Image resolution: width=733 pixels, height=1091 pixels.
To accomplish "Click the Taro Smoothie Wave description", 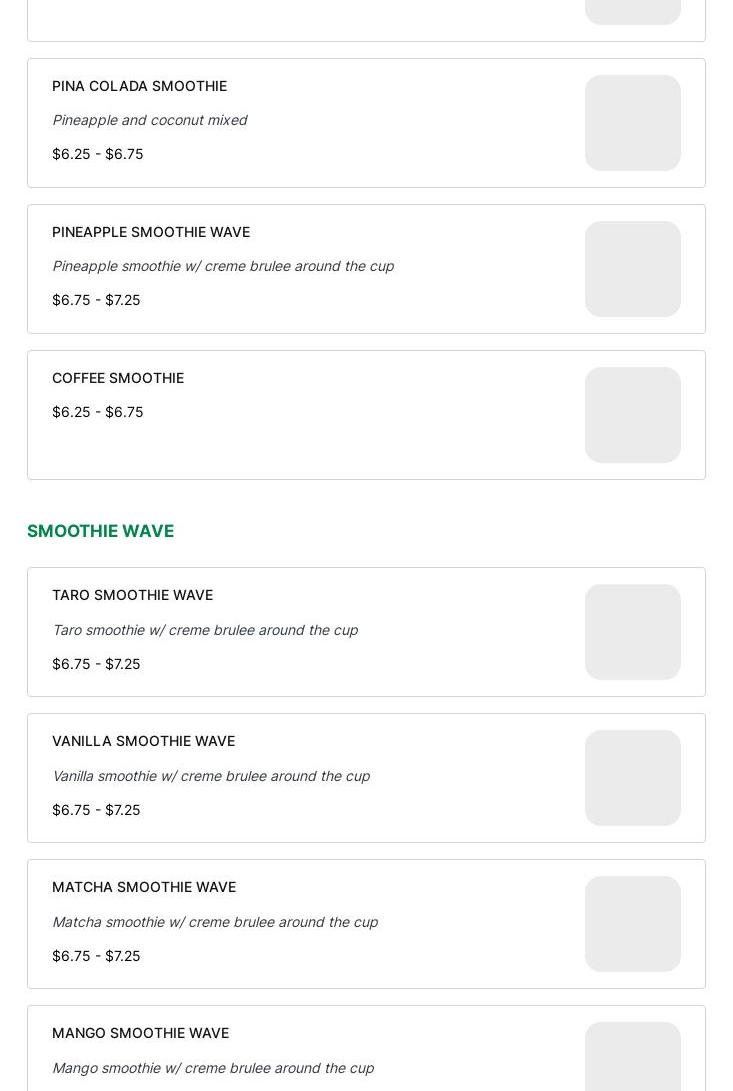I will [204, 630].
